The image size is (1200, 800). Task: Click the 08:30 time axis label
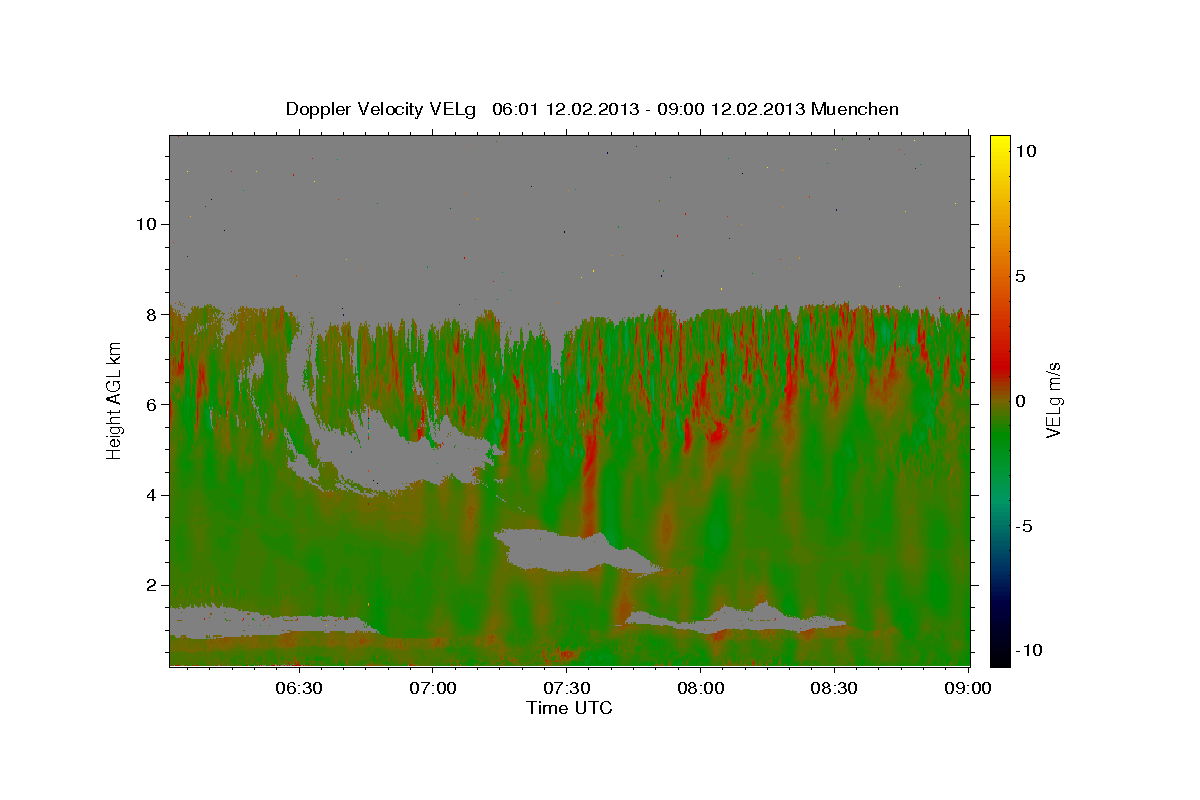click(x=835, y=688)
